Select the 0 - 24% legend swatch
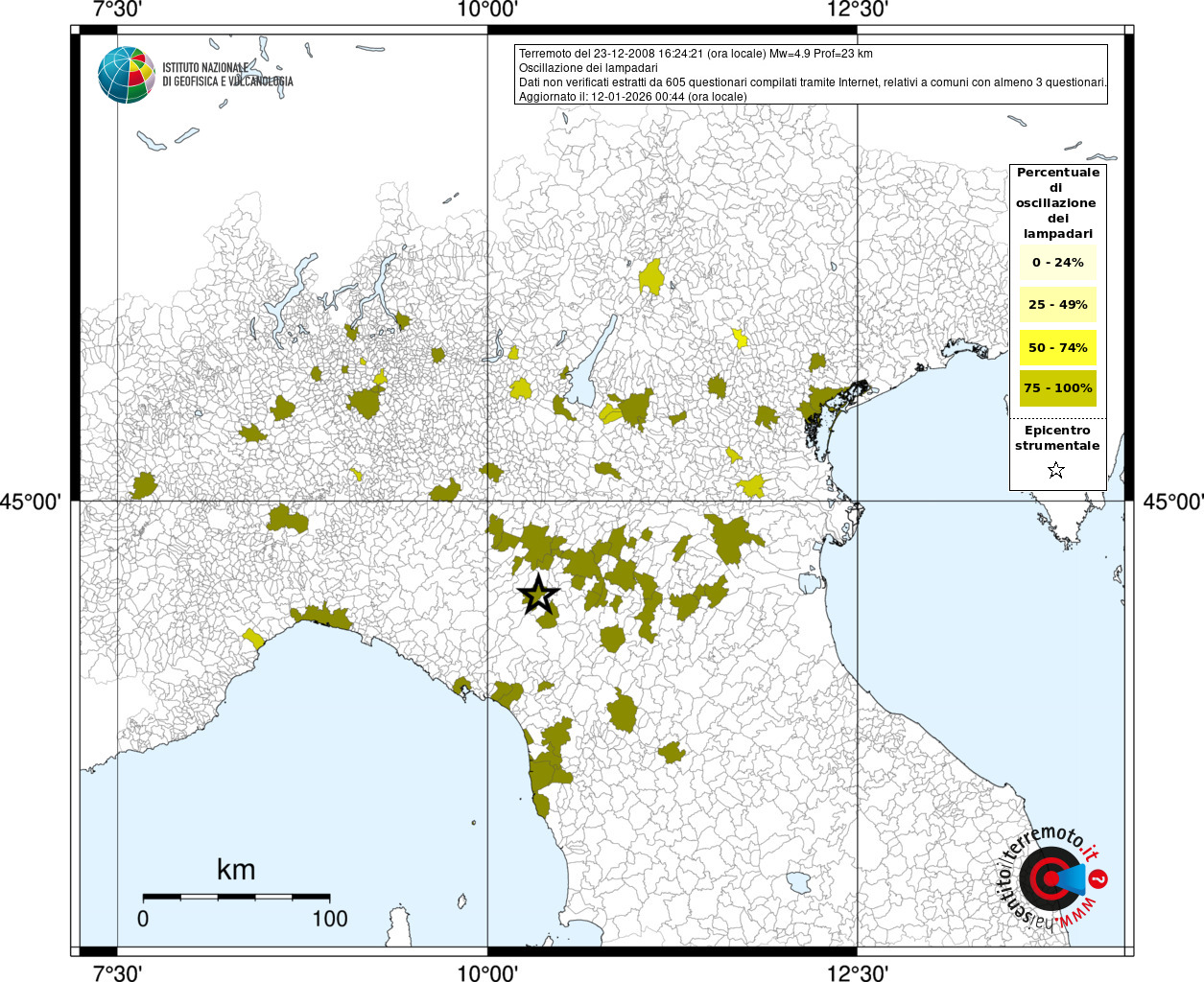 point(1058,263)
